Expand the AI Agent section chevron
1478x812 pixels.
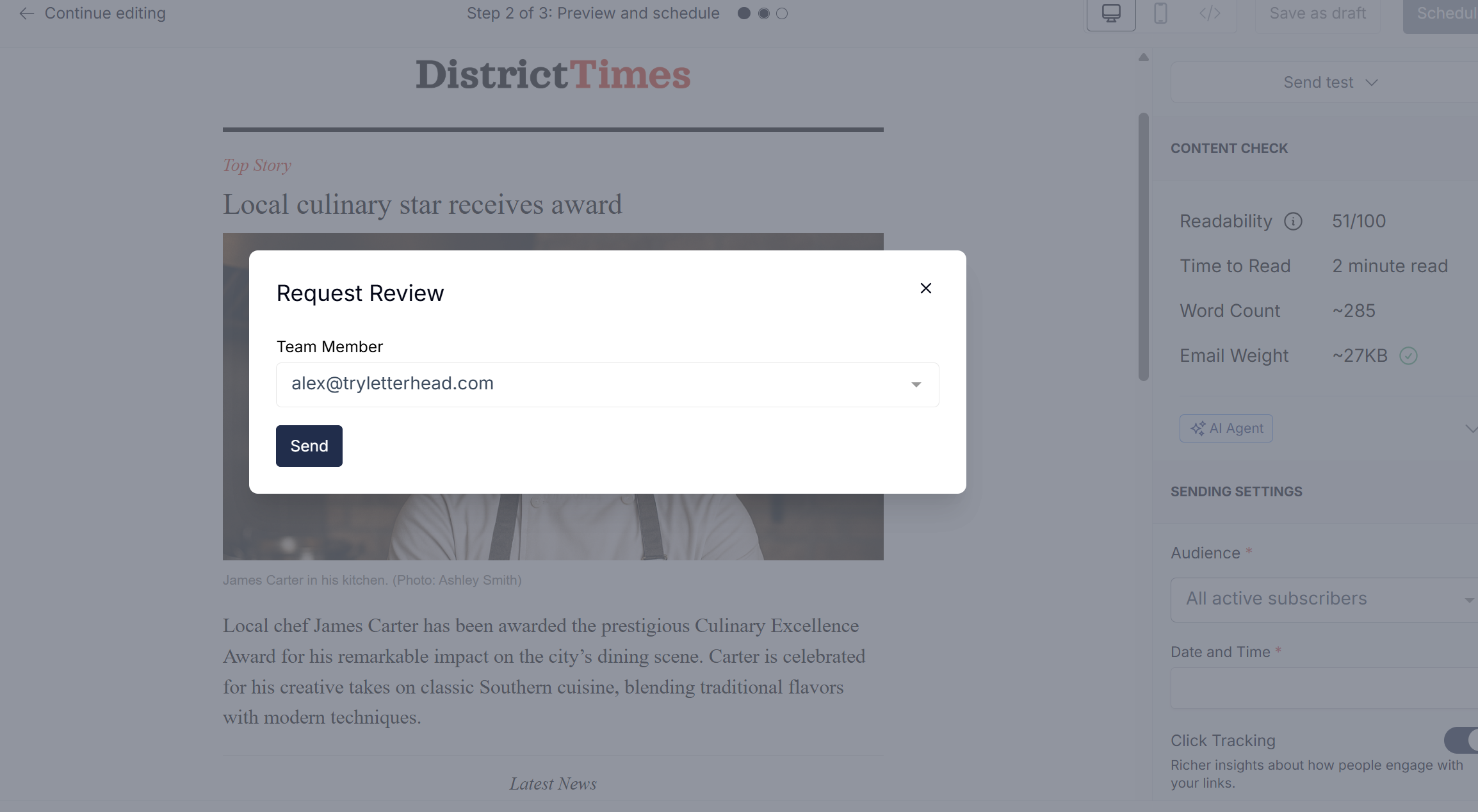[x=1470, y=428]
